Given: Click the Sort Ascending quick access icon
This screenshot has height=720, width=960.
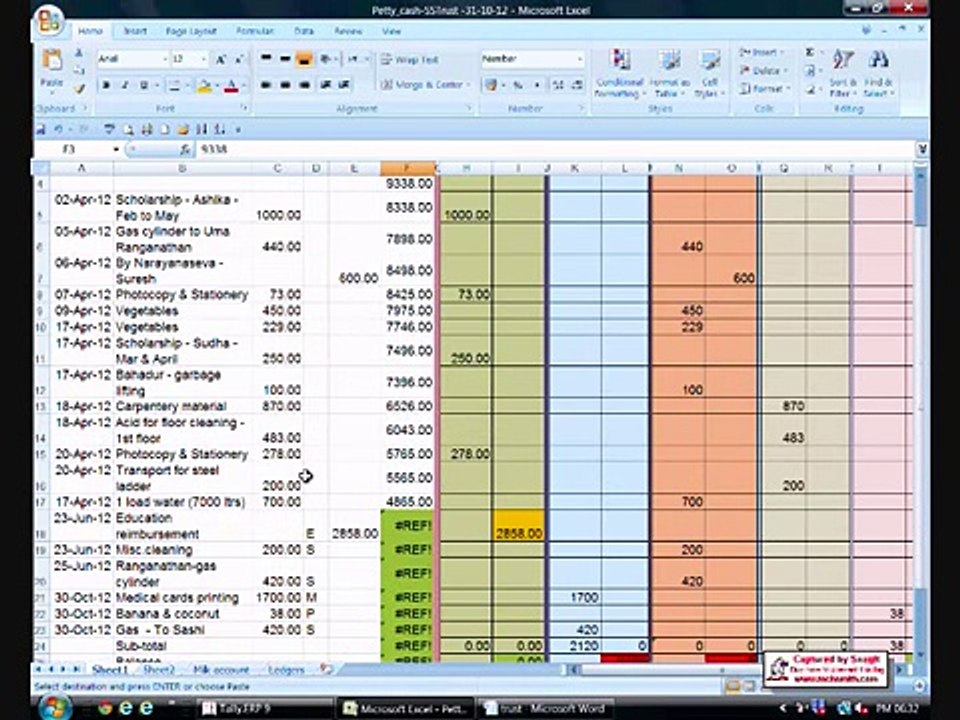Looking at the screenshot, I should 201,129.
